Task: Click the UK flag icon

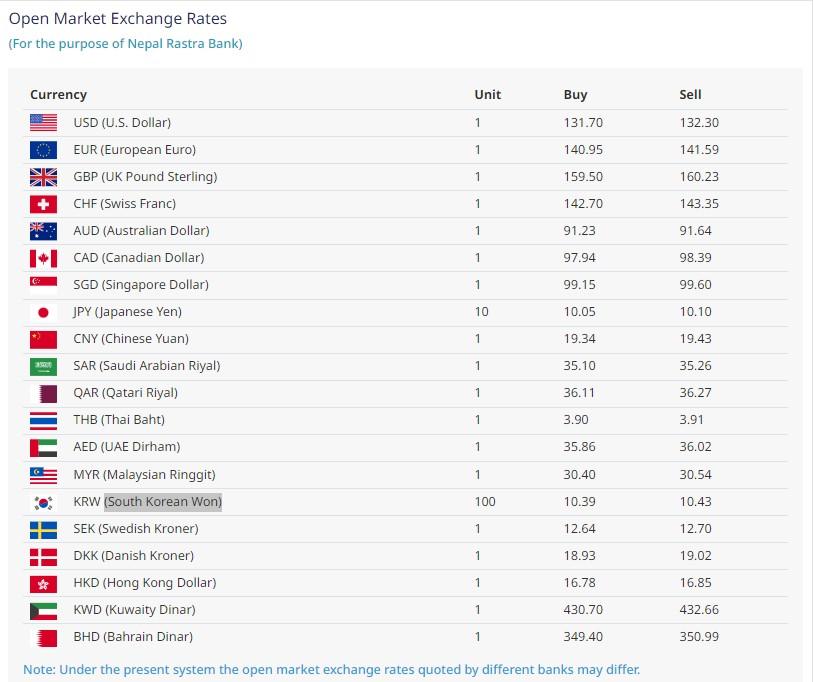Action: (x=44, y=177)
